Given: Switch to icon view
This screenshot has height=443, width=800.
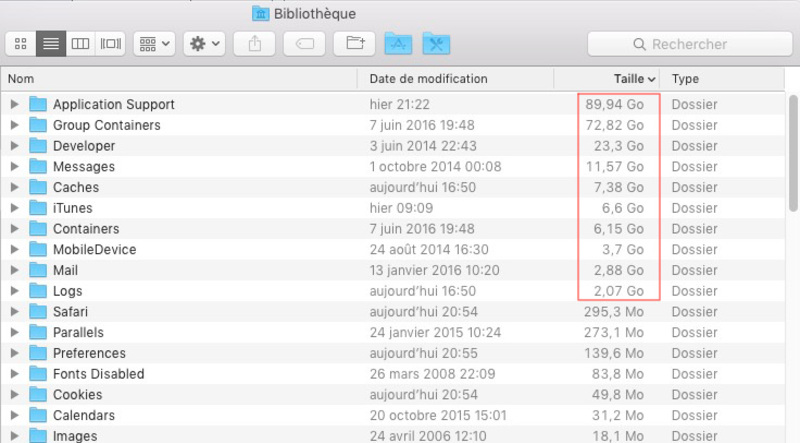Looking at the screenshot, I should tap(21, 44).
